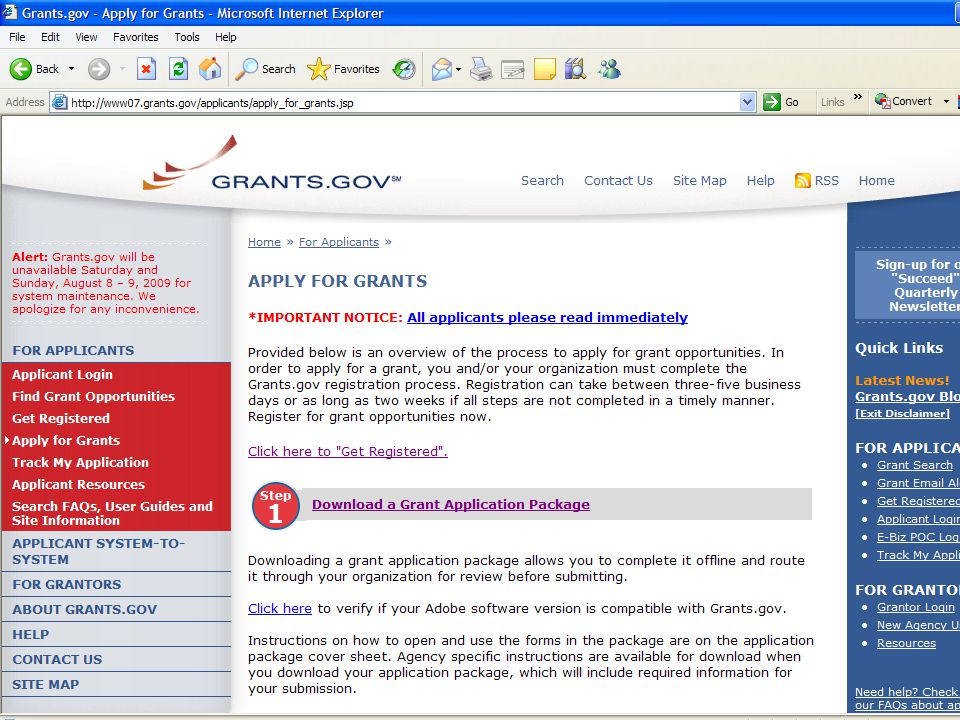Click the Convert toolbar button
This screenshot has width=960, height=720.
click(x=904, y=101)
